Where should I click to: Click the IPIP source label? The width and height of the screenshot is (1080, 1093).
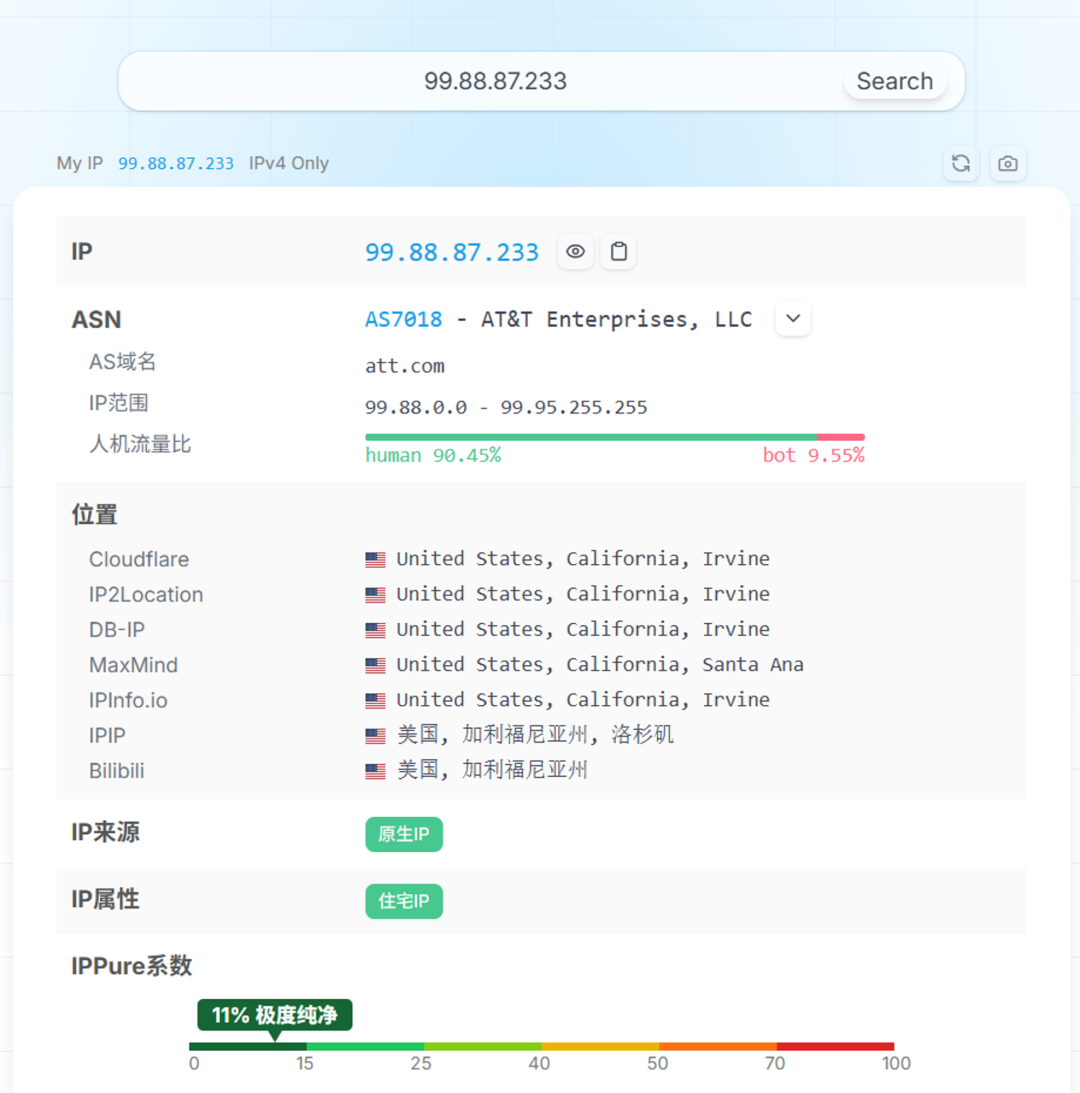coord(107,735)
